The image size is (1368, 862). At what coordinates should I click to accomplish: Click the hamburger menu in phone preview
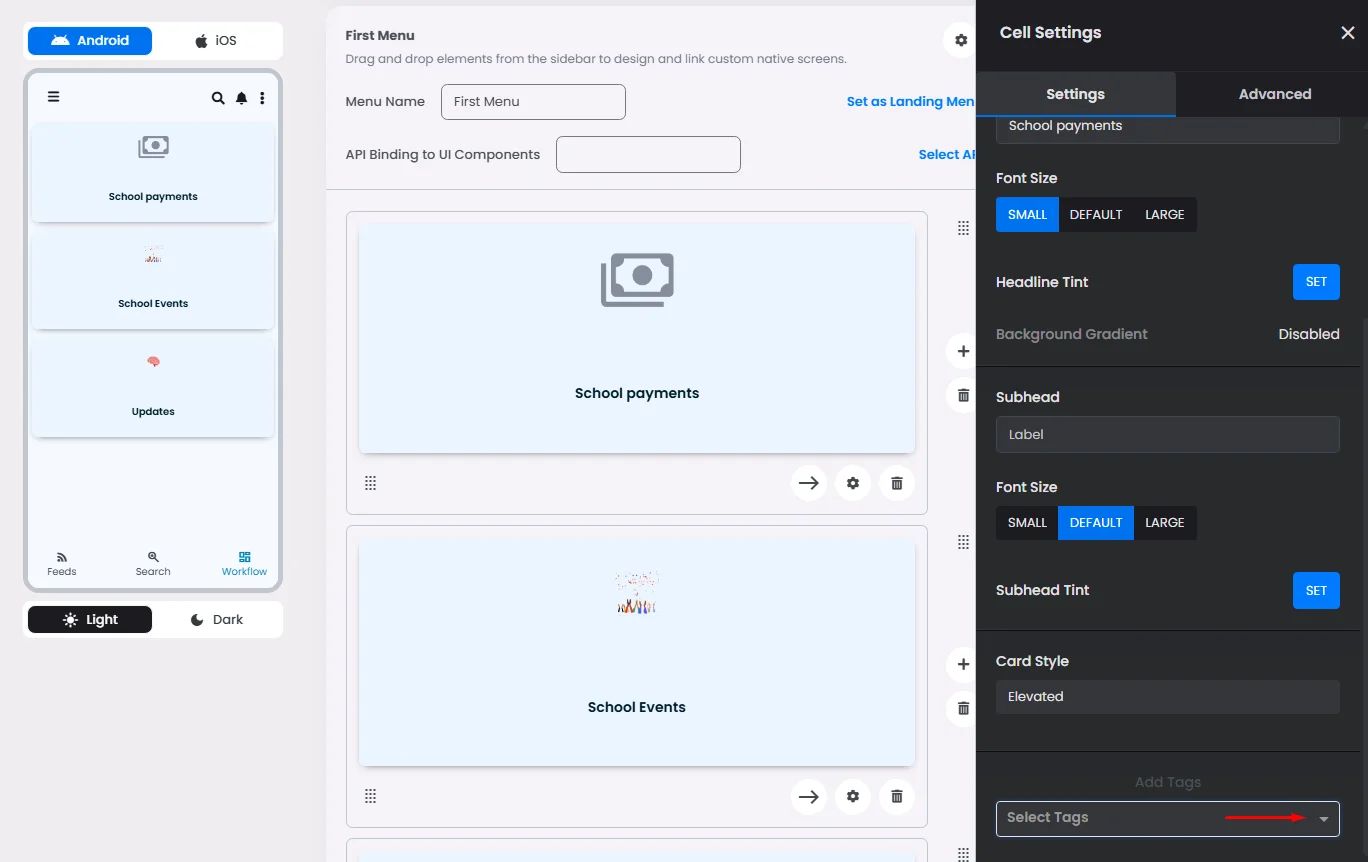(x=54, y=97)
